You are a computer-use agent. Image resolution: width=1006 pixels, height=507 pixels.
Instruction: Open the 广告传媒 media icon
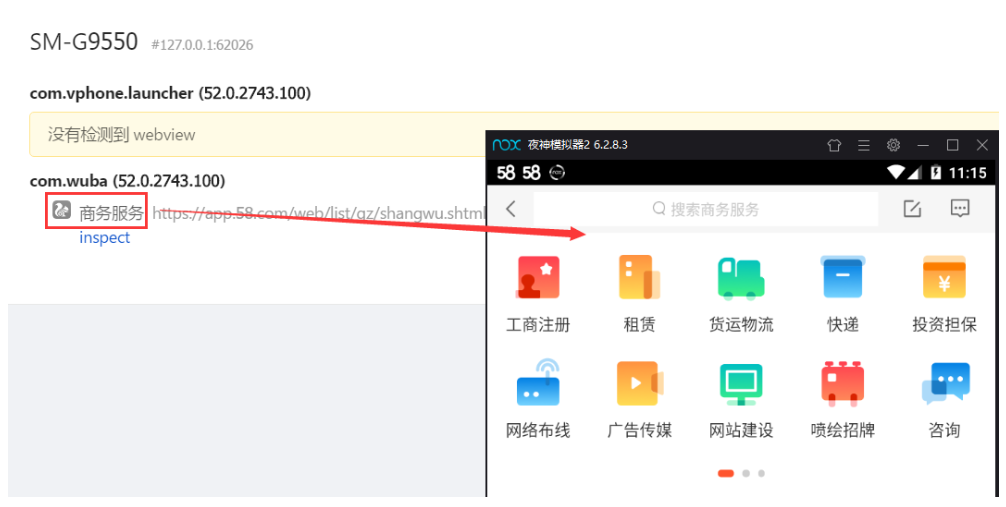coord(639,383)
